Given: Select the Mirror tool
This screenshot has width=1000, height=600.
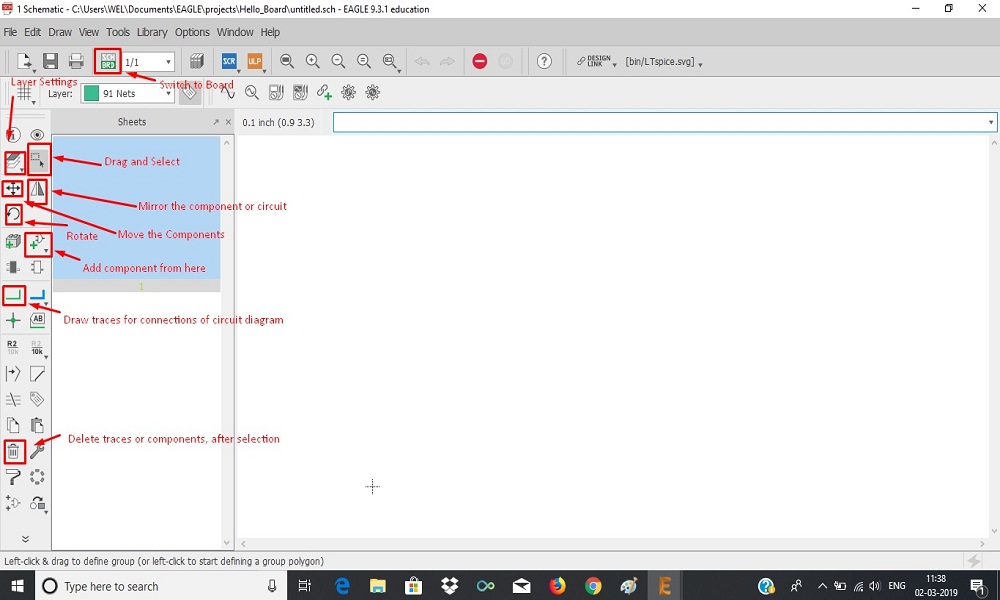Looking at the screenshot, I should point(38,189).
